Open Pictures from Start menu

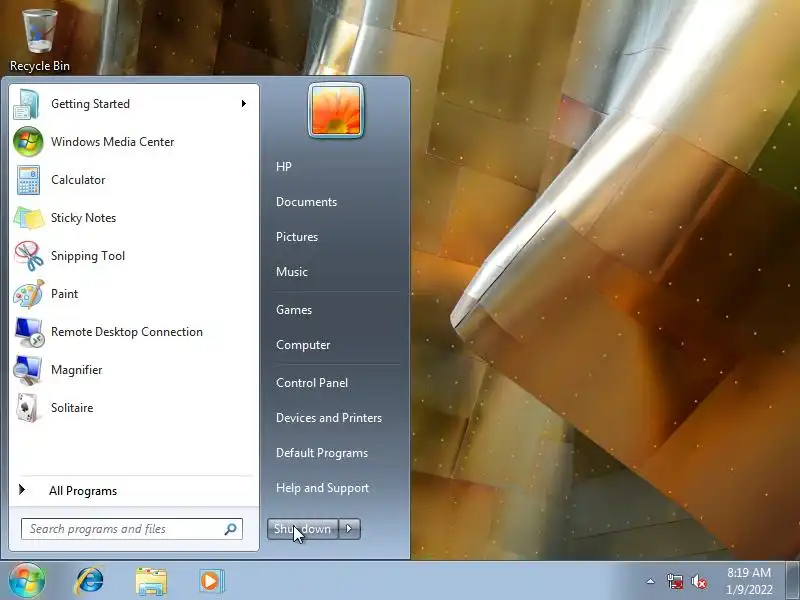[x=297, y=237]
